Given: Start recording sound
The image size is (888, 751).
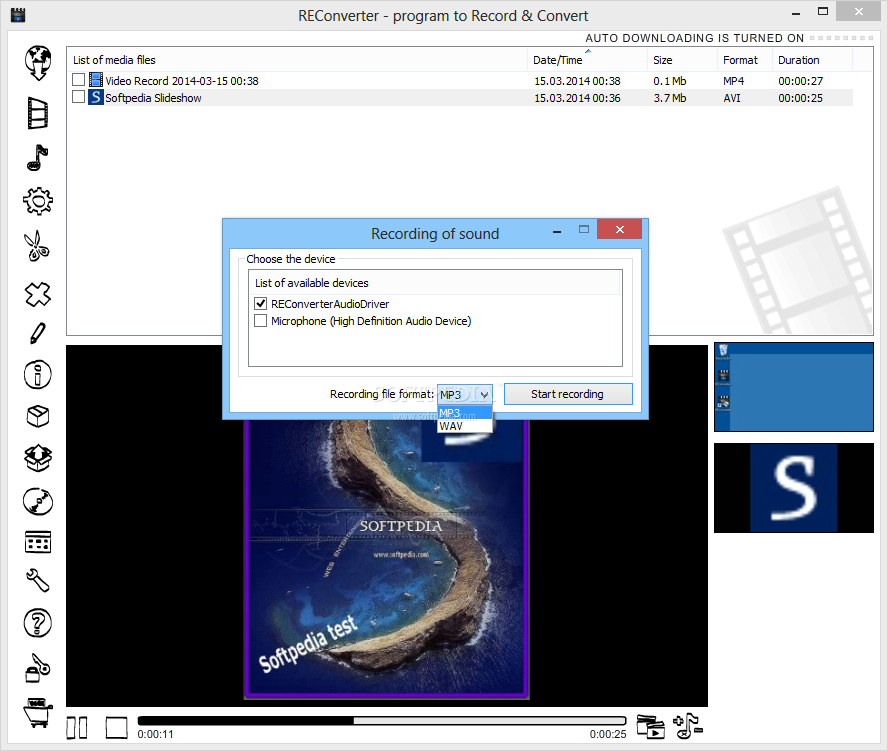Looking at the screenshot, I should tap(568, 394).
